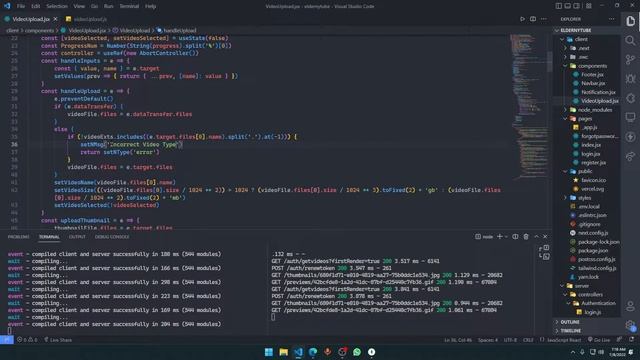This screenshot has height=360, width=640.
Task: Maximize the panel with up chevron
Action: tap(536, 237)
